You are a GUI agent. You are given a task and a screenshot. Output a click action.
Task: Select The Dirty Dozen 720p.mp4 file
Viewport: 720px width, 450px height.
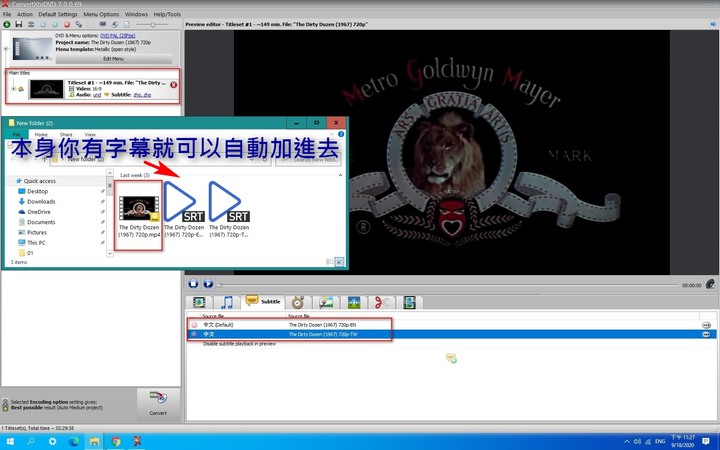tap(139, 215)
